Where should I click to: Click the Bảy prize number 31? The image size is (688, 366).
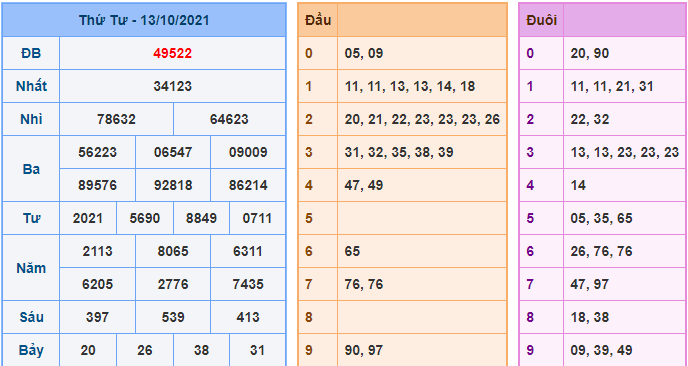coord(257,350)
